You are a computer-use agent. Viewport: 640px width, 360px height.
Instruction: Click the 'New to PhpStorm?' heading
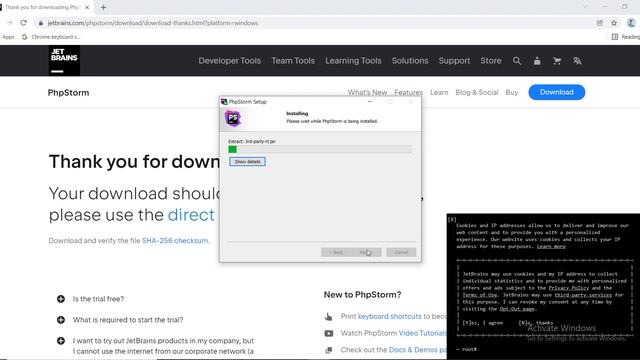tap(362, 294)
